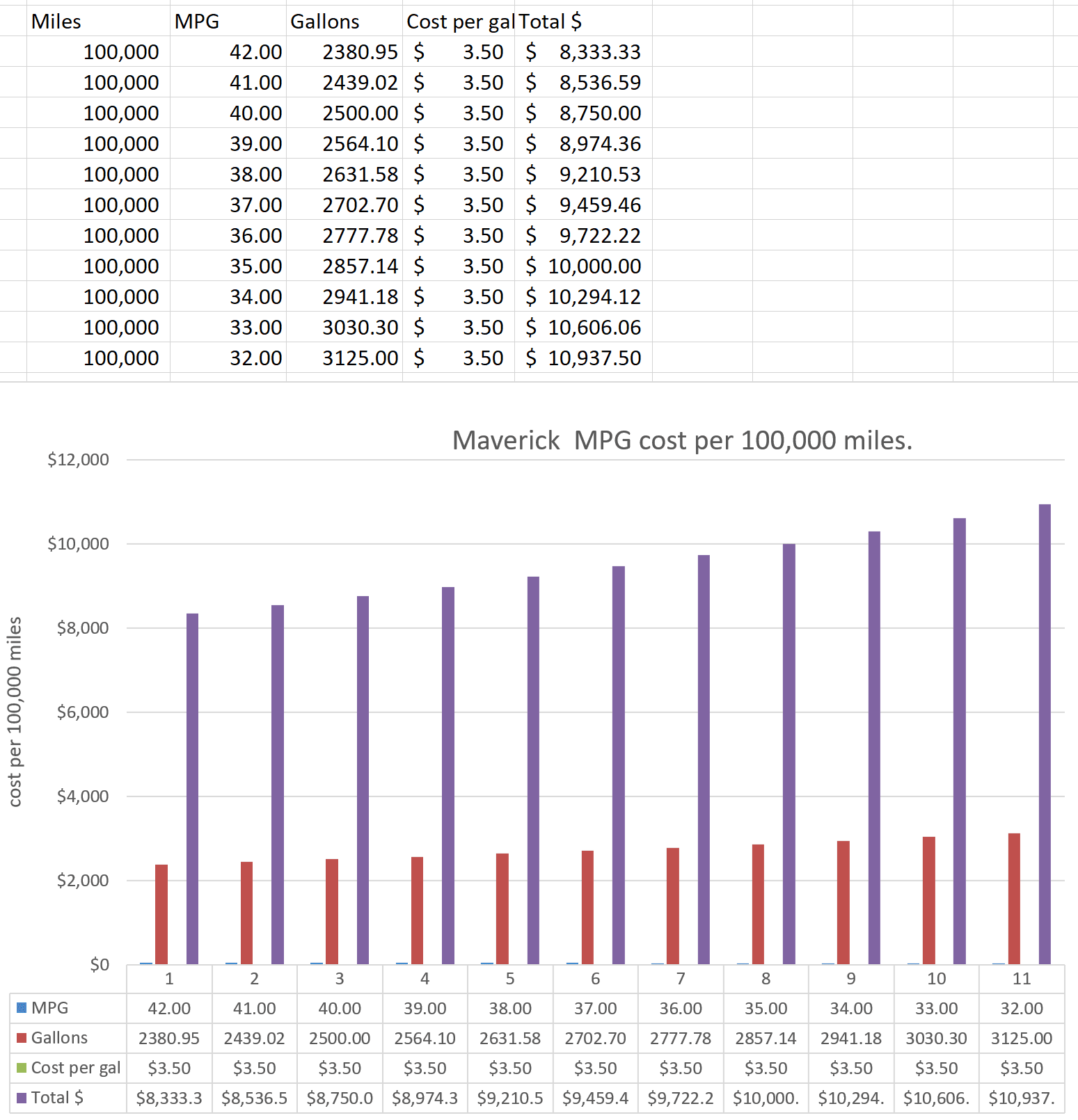Select the Miles cell in the 35.00 MPG row

pos(98,266)
